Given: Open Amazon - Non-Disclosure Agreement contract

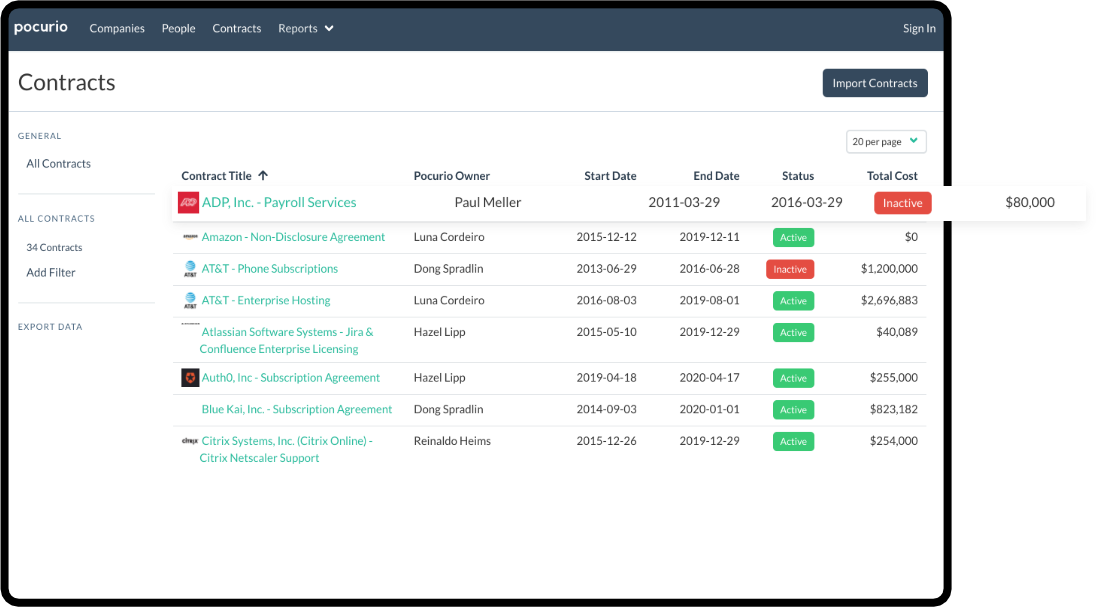Looking at the screenshot, I should 293,237.
